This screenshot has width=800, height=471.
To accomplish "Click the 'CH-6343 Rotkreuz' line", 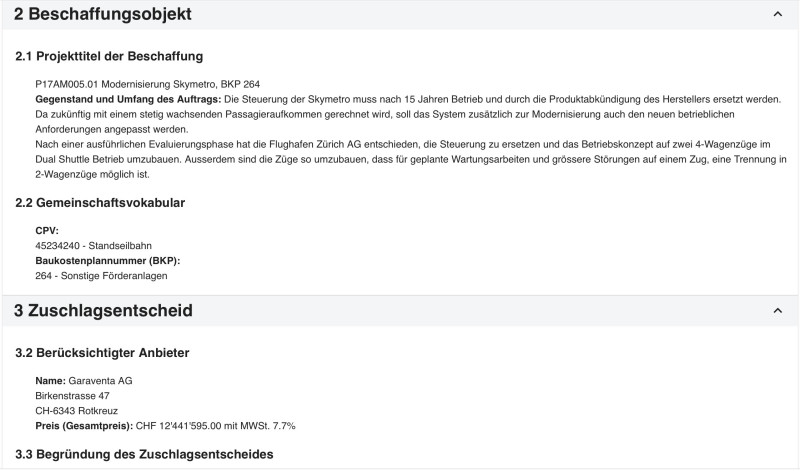I will [76, 411].
